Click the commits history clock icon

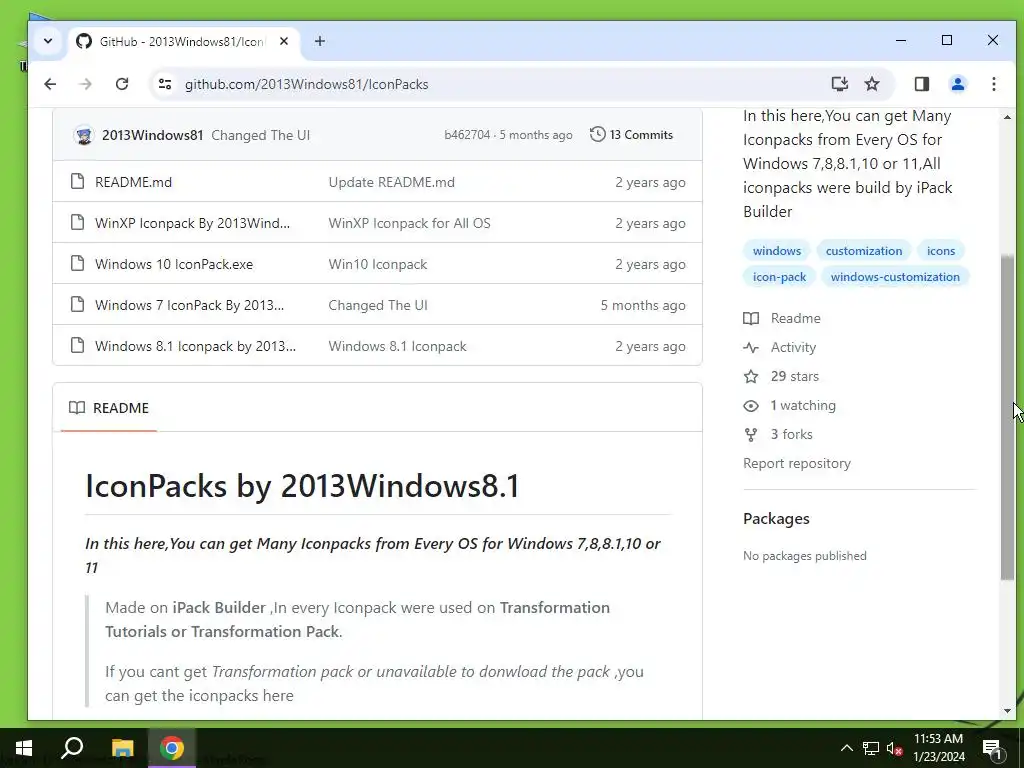click(598, 135)
